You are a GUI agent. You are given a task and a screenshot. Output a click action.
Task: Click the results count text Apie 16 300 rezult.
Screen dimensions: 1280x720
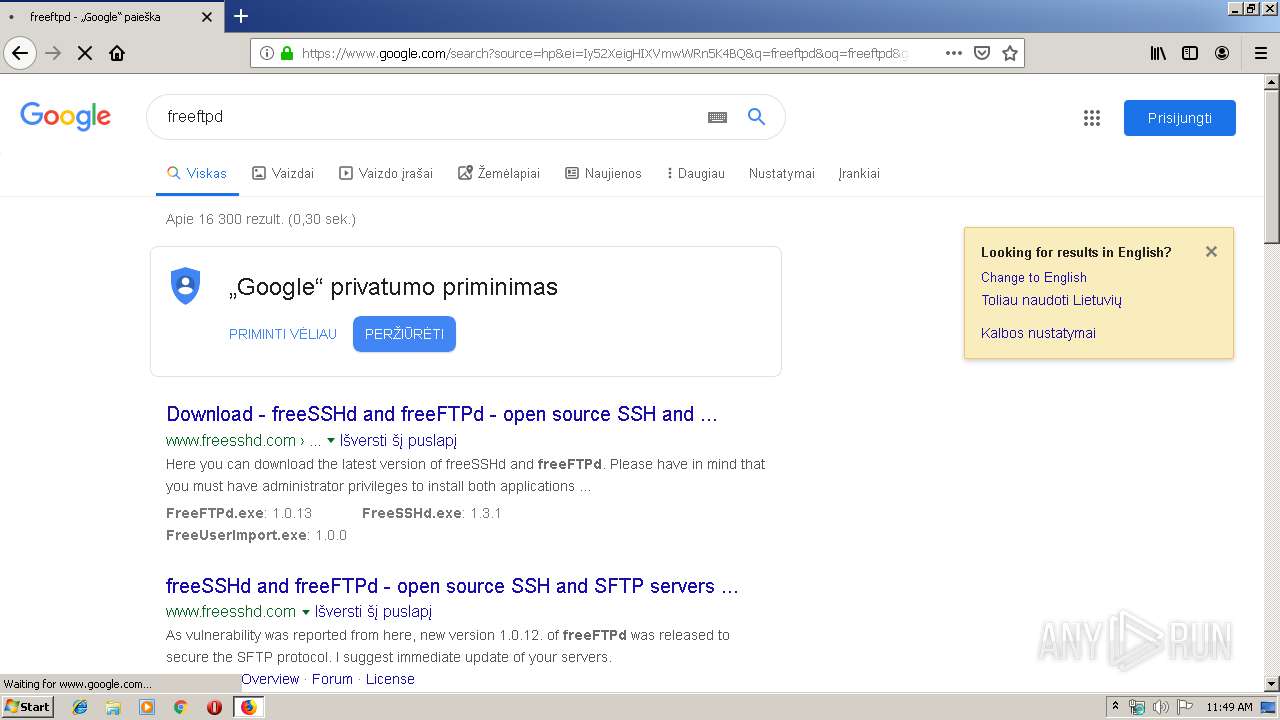(261, 219)
